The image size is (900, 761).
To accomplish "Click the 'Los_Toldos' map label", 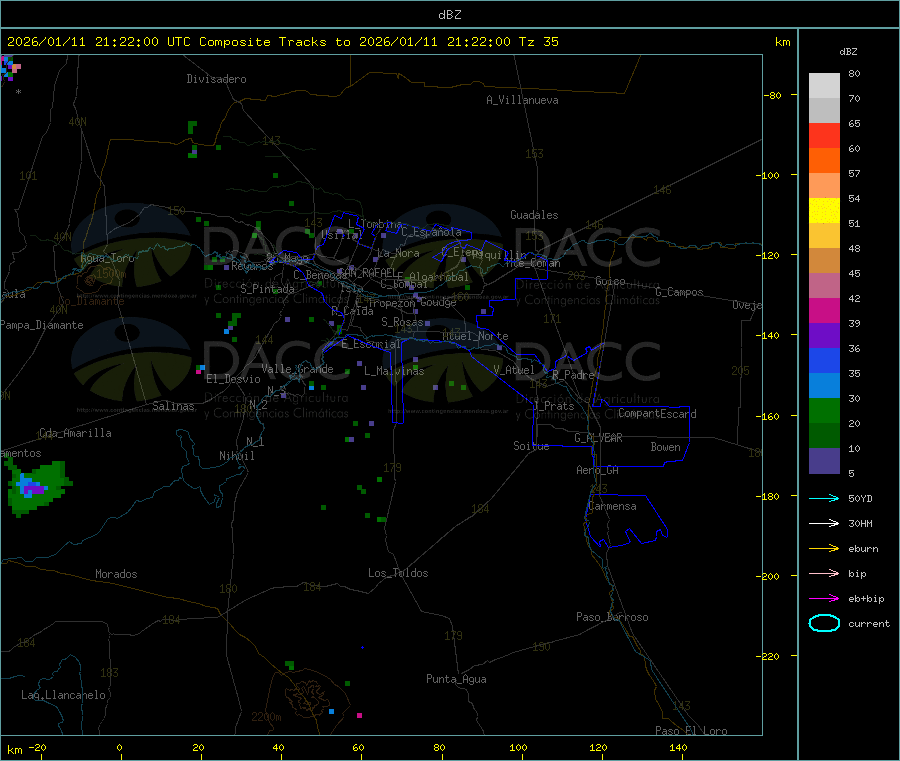I will click(398, 573).
